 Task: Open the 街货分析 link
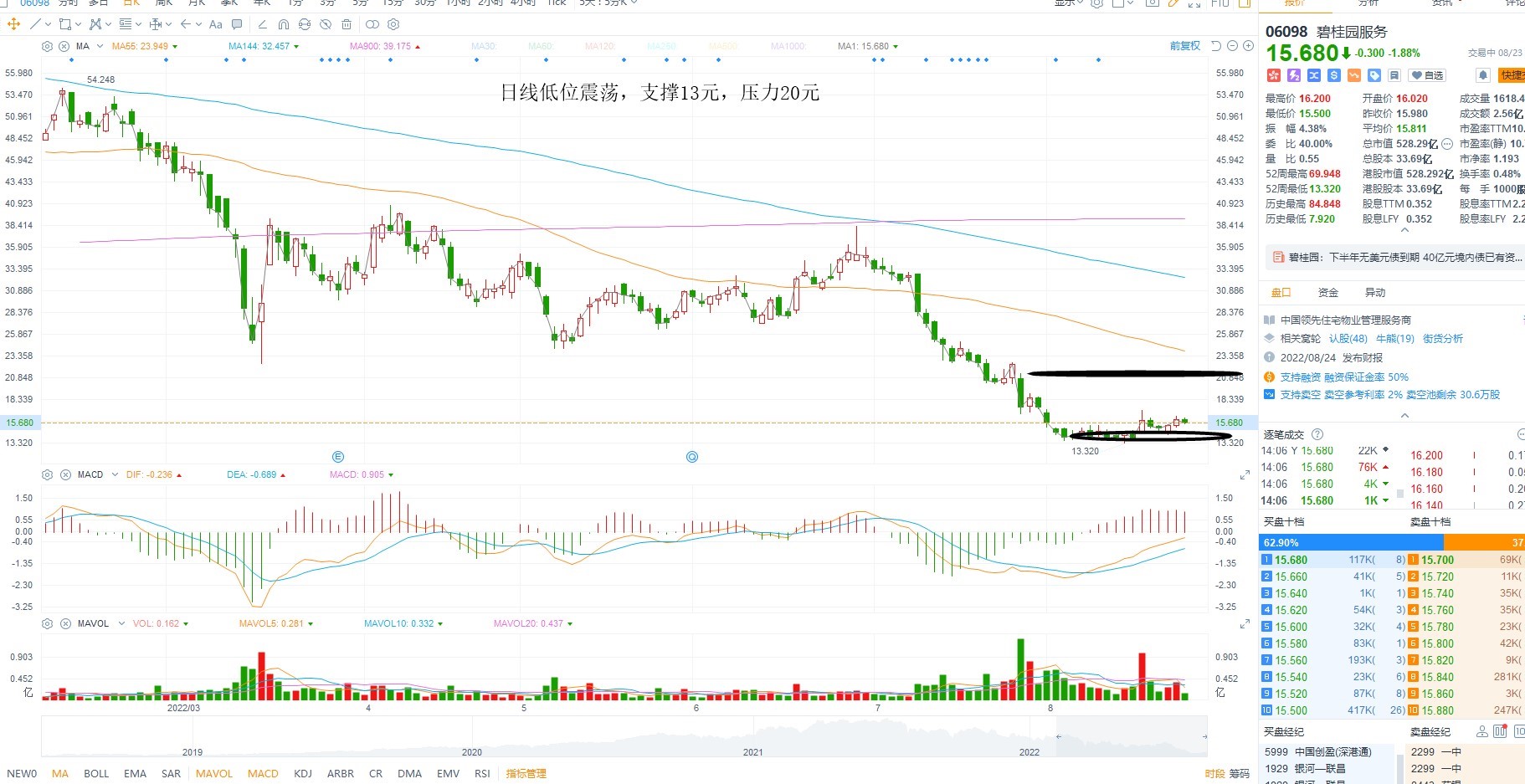[1443, 338]
